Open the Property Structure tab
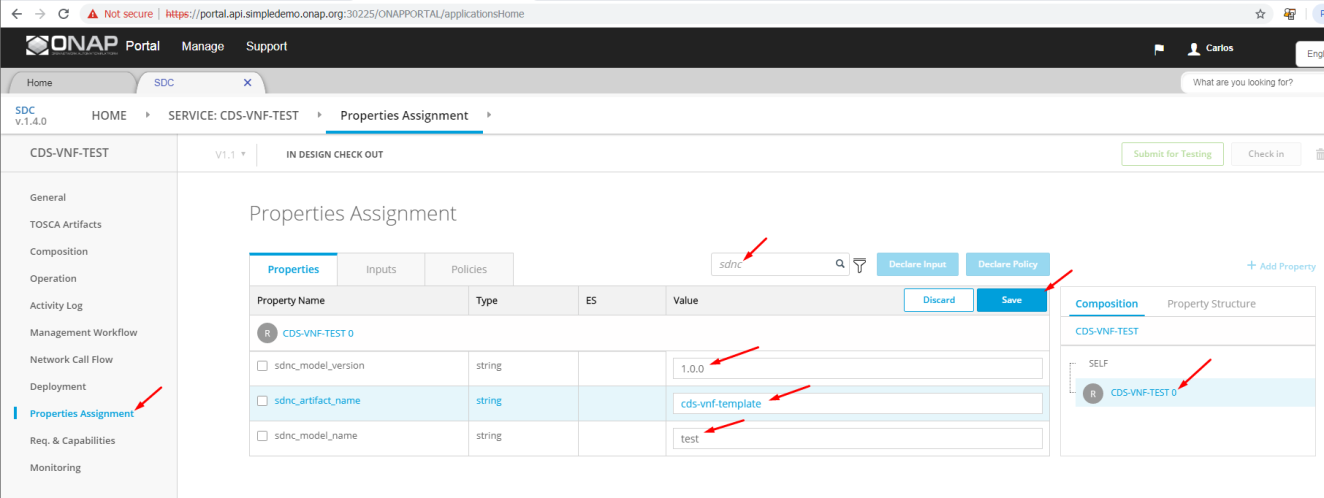This screenshot has height=498, width=1324. [1211, 304]
